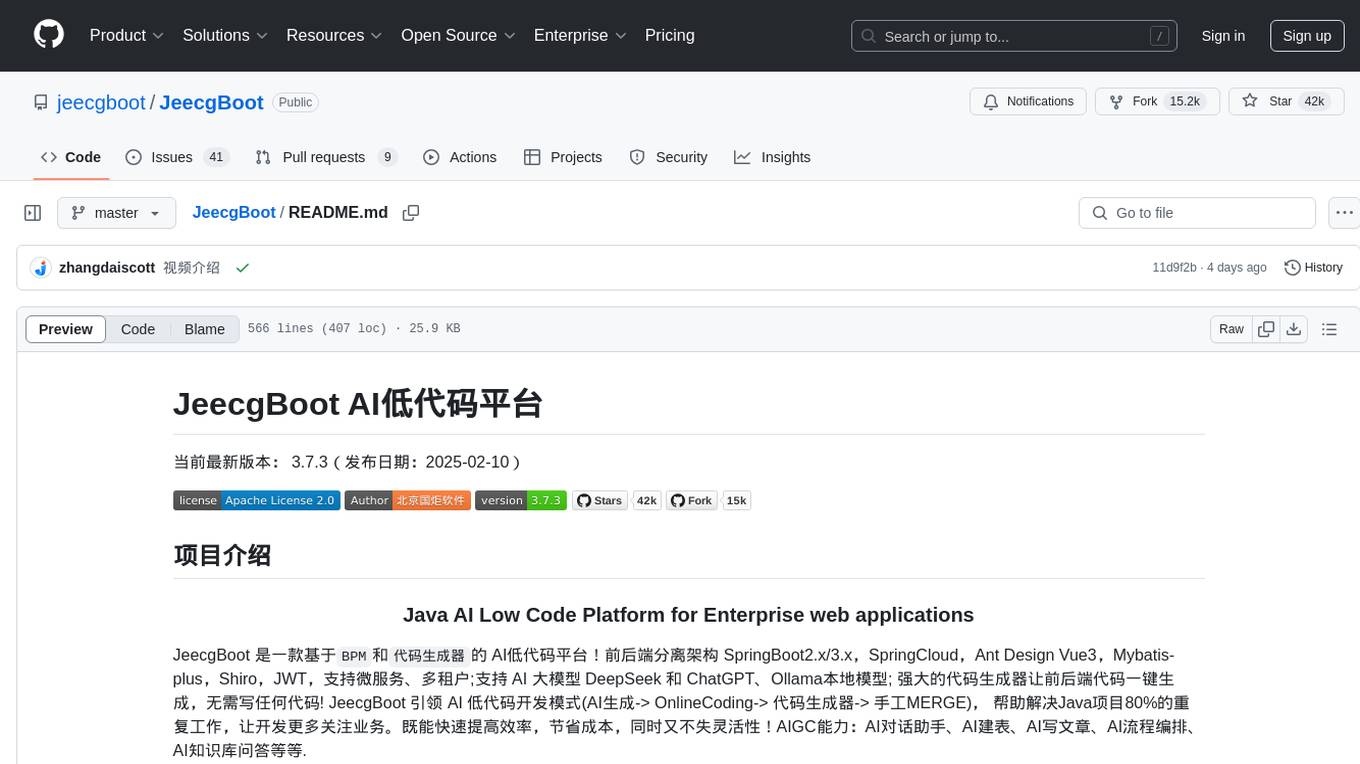
Task: Open the fork count 15.2k
Action: pos(1184,101)
